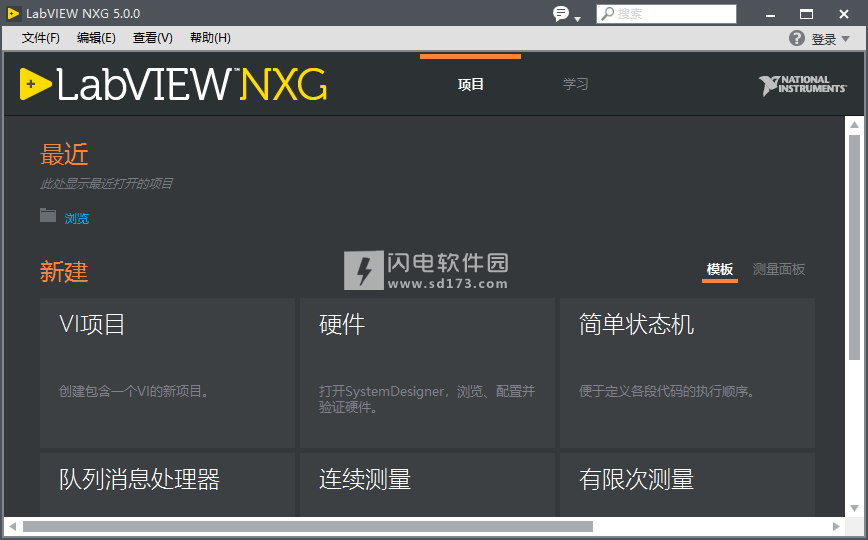Click the 打开SystemDesigner description text

point(427,399)
